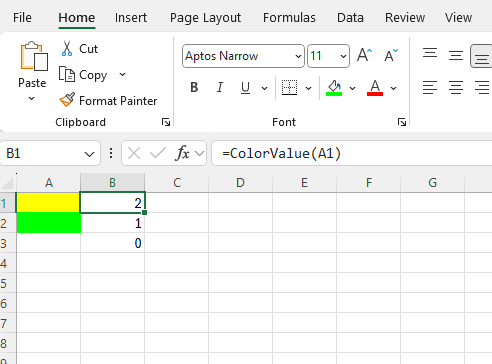
Task: Toggle Underline formatting
Action: (x=245, y=88)
